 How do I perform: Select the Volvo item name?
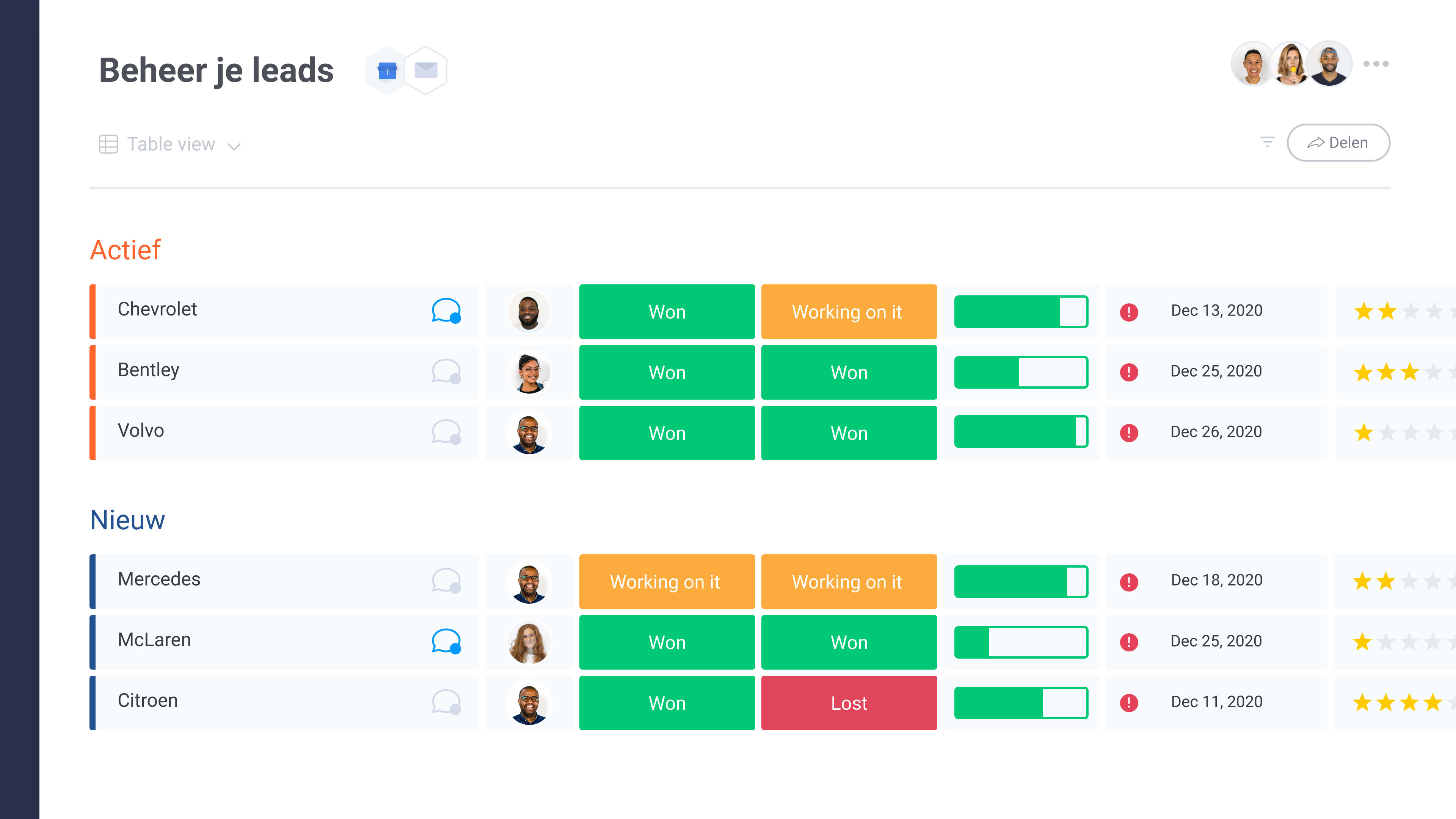coord(141,431)
